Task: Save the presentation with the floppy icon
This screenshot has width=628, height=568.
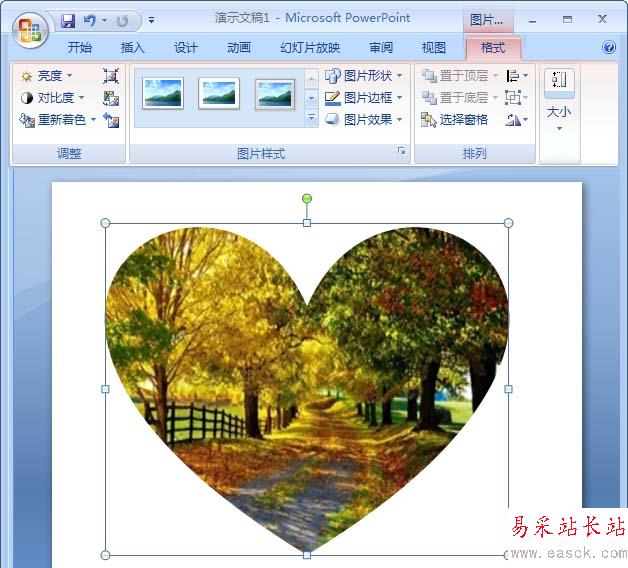Action: tap(68, 20)
